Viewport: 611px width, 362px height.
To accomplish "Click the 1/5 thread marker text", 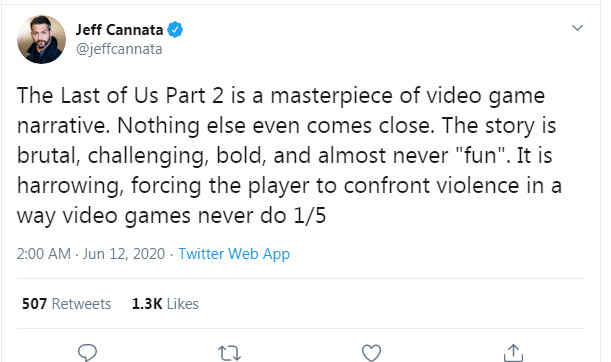I will click(310, 215).
